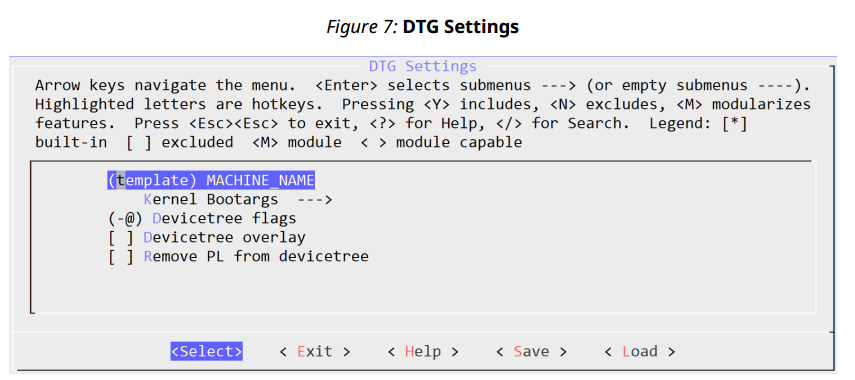Click the Figure 7: DTG Settings caption
This screenshot has height=380, width=855.
(423, 27)
